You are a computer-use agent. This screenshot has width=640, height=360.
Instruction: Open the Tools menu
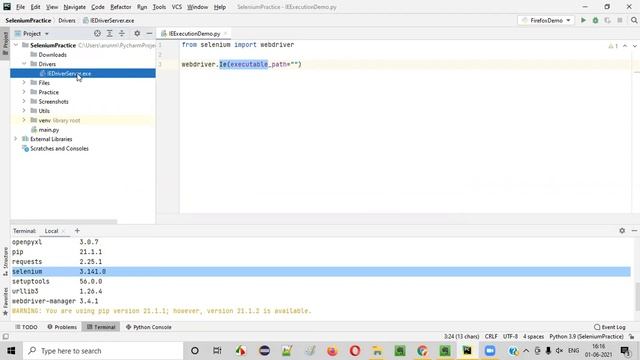click(159, 7)
